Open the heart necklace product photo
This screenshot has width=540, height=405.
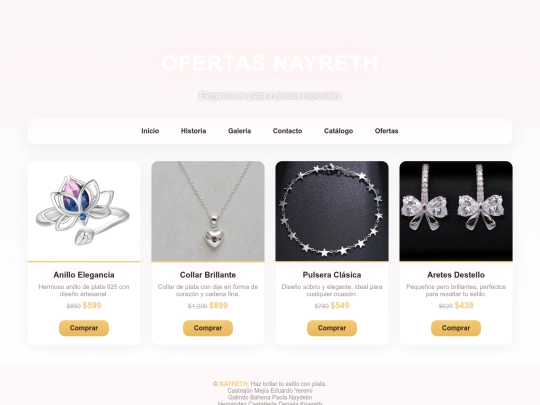[208, 211]
